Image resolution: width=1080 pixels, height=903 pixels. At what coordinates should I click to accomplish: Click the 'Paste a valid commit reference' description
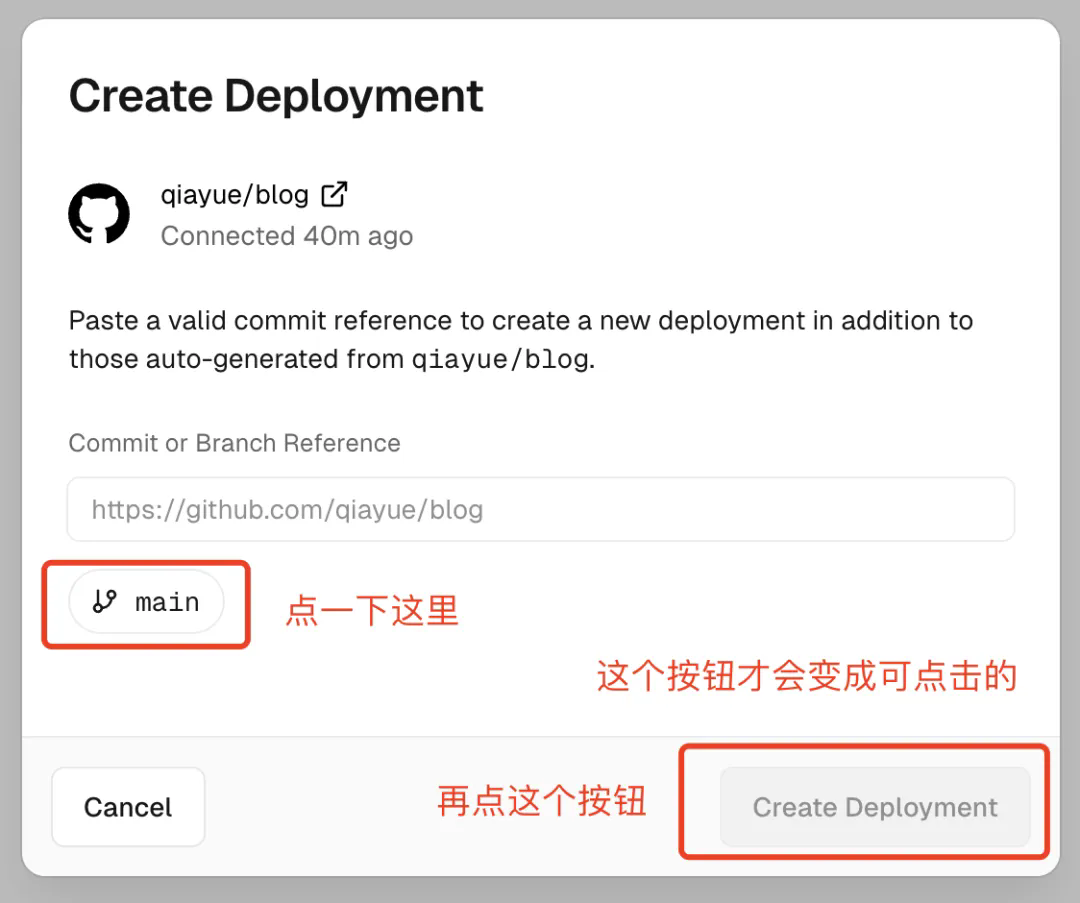click(x=521, y=340)
